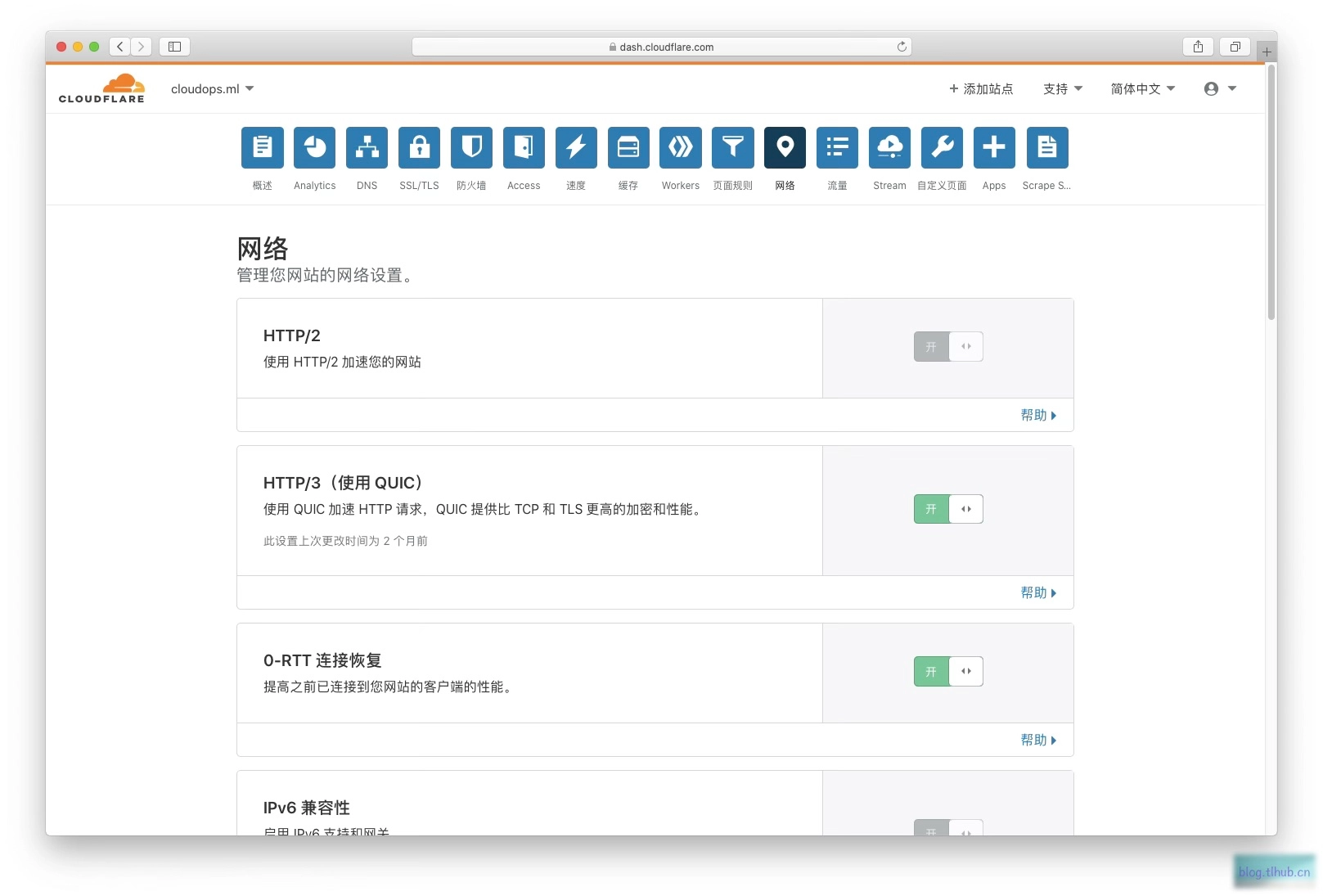Open the 简体中文 language dropdown
1323x896 pixels.
(x=1143, y=88)
